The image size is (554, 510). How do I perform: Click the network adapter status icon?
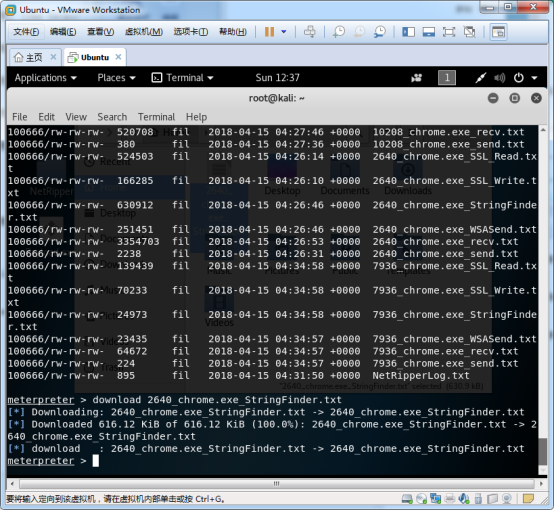[435, 499]
